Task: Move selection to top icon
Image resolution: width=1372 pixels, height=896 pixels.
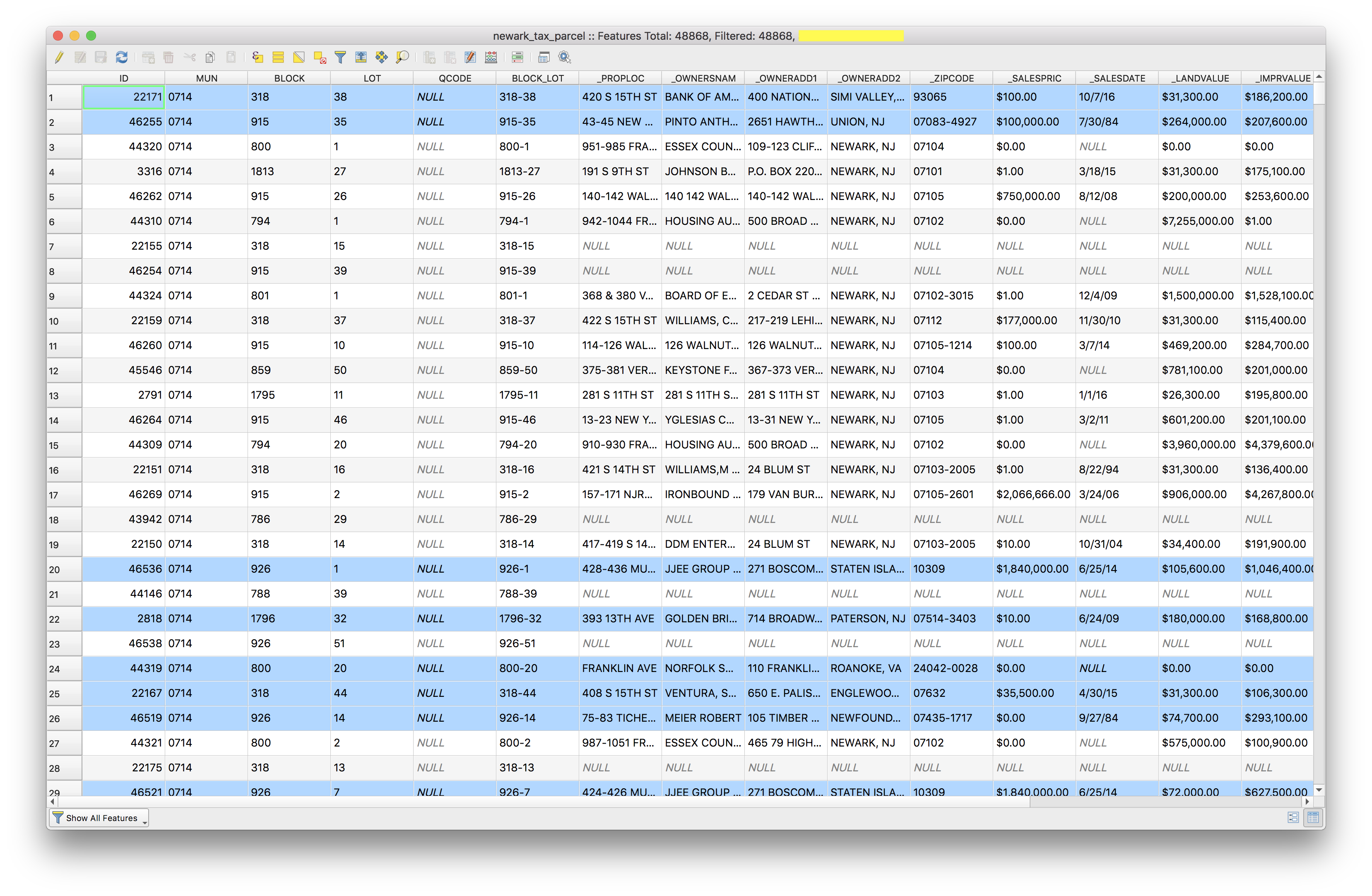Action: coord(361,57)
